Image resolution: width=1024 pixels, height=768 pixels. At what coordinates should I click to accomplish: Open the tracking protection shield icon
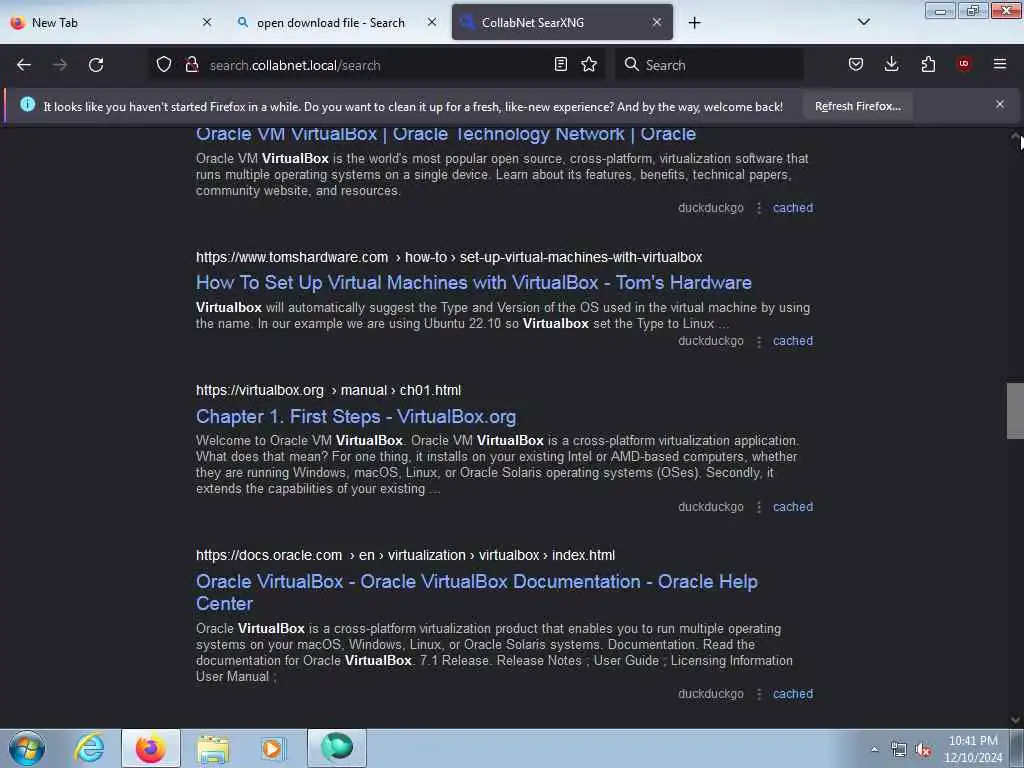point(164,65)
